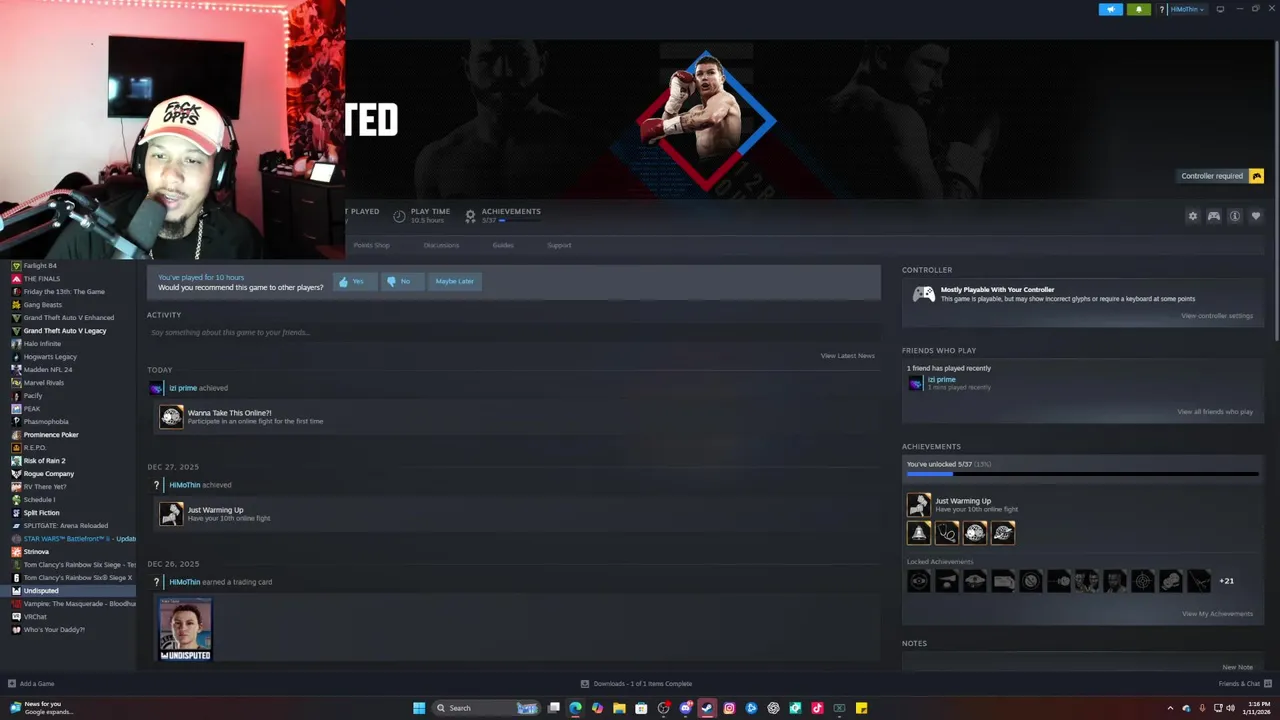Image resolution: width=1280 pixels, height=720 pixels.
Task: Open View My Achievements link
Action: coord(1217,614)
